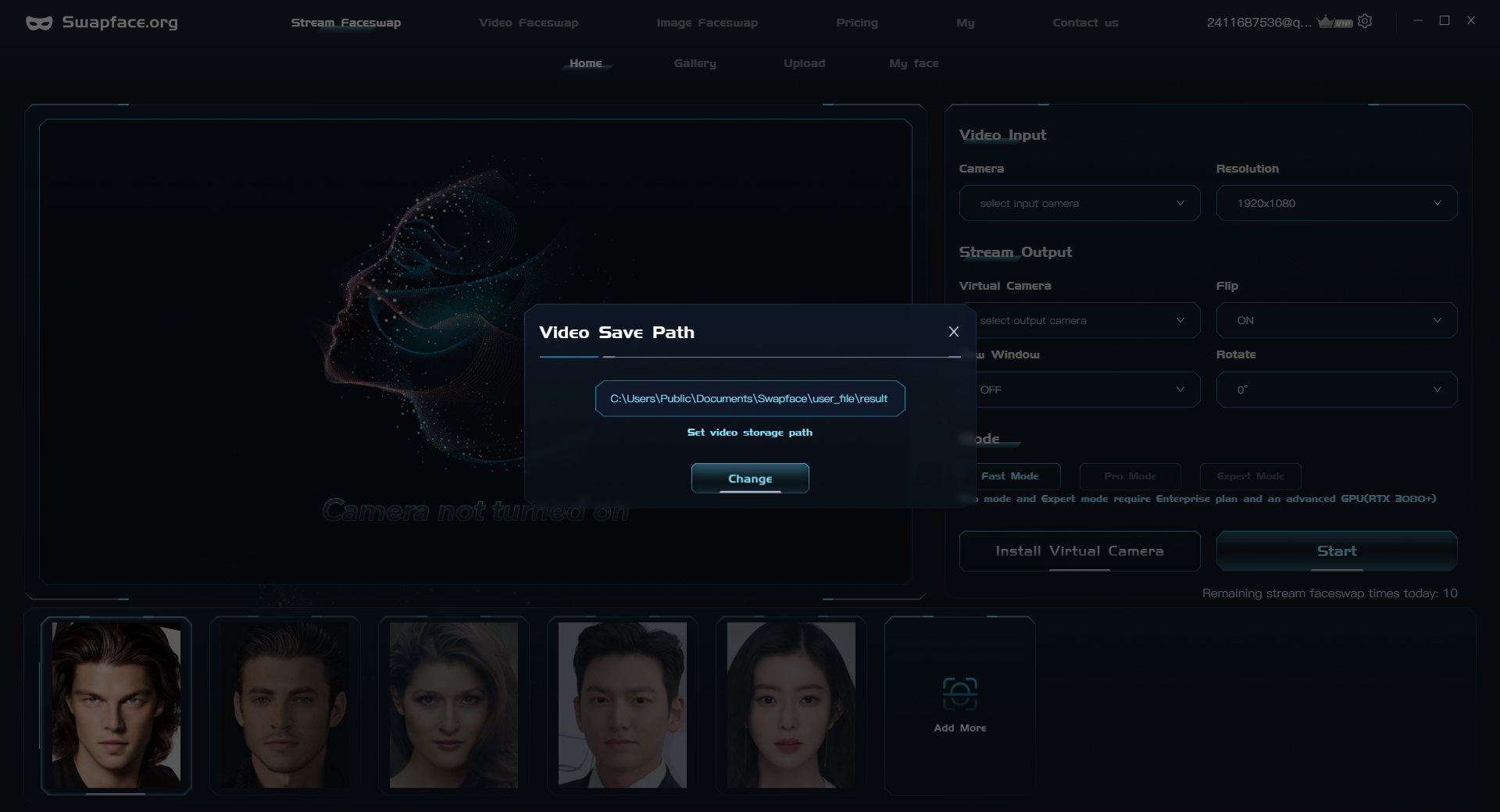
Task: Click the VIP crown icon
Action: point(1334,22)
